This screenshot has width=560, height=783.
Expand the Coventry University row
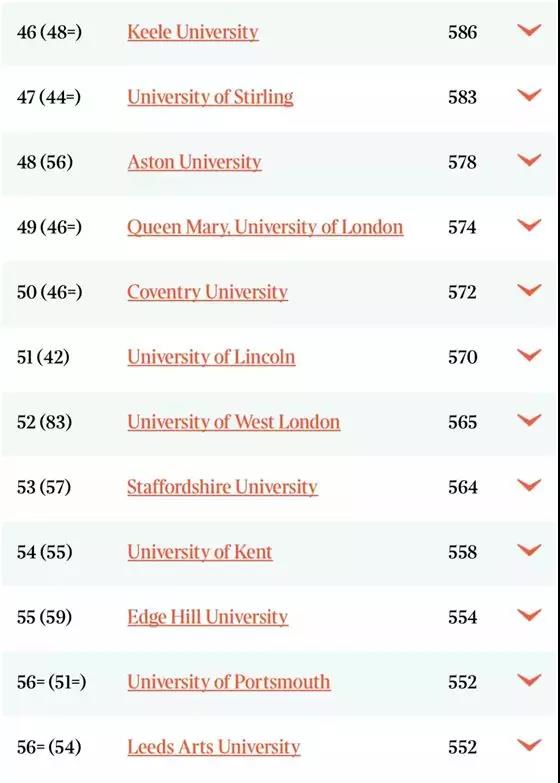[529, 290]
